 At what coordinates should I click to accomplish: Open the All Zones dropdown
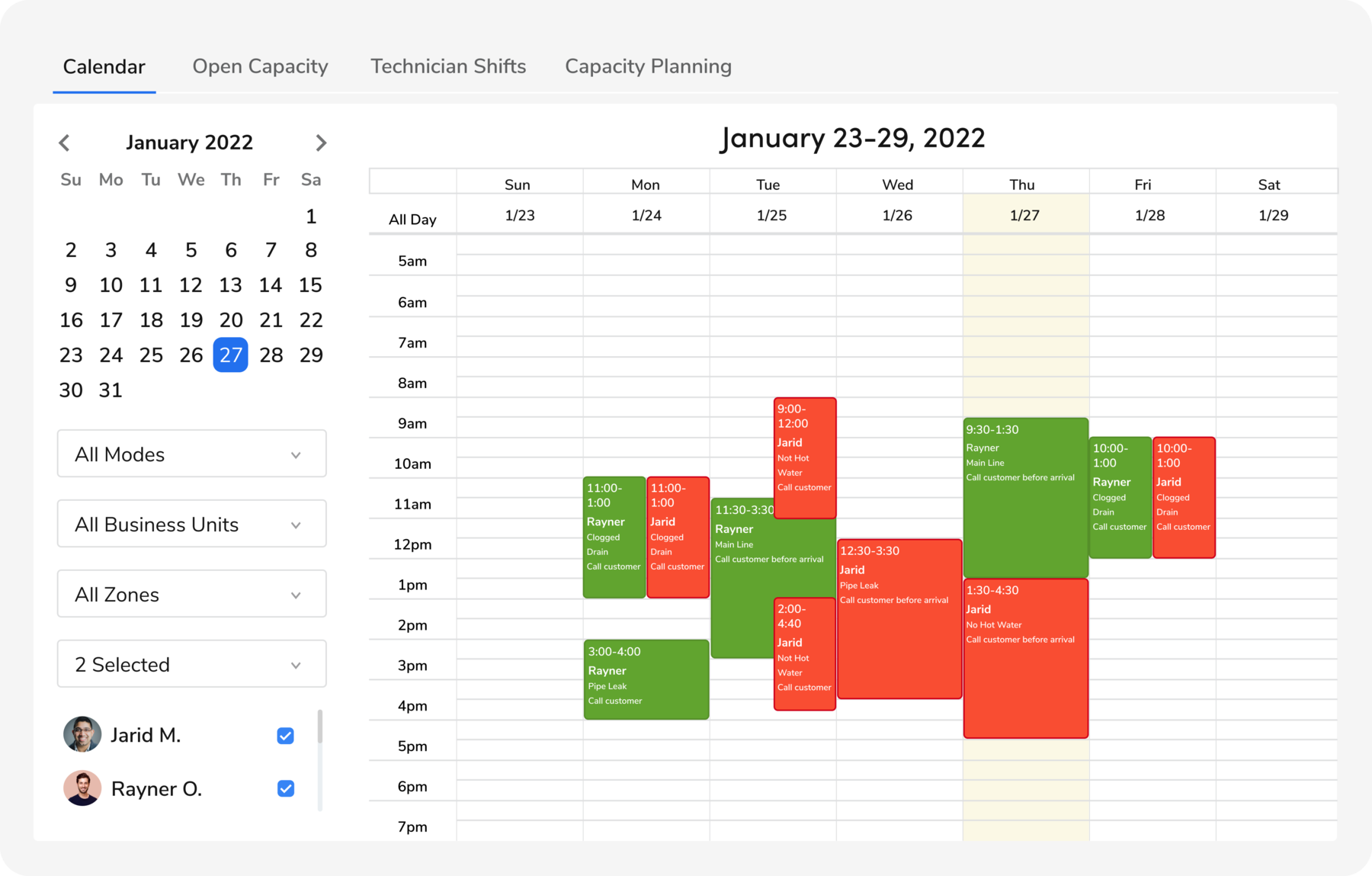coord(191,594)
